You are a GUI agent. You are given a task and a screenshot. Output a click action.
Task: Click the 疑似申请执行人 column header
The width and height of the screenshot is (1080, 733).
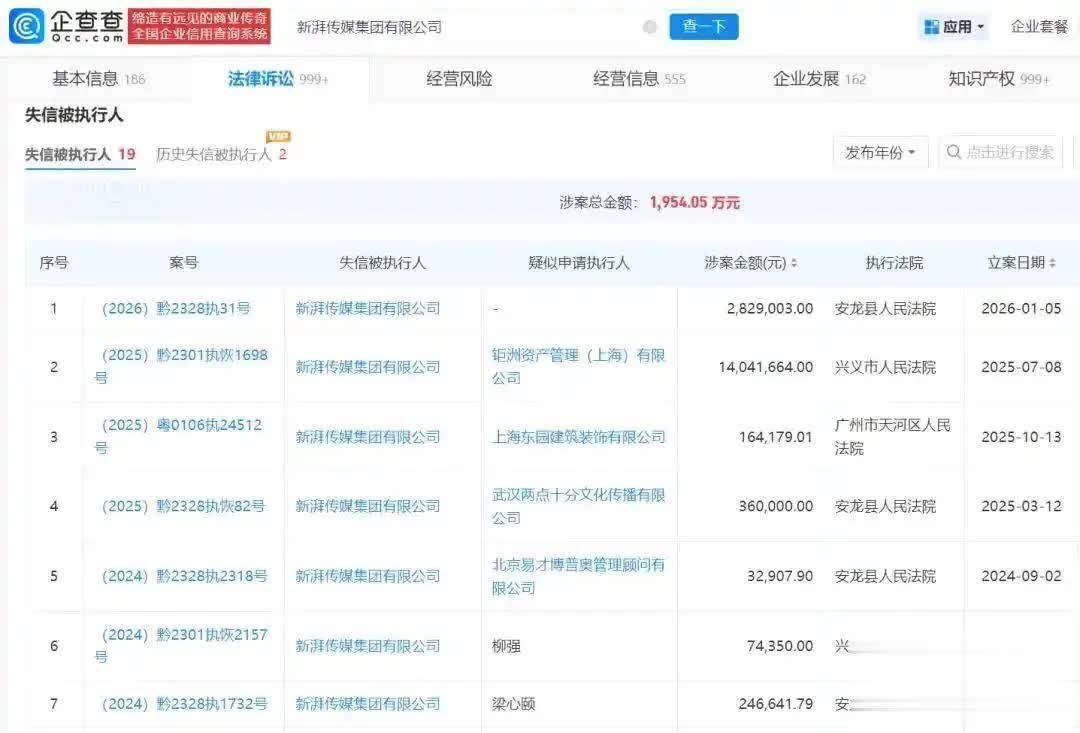pos(579,262)
